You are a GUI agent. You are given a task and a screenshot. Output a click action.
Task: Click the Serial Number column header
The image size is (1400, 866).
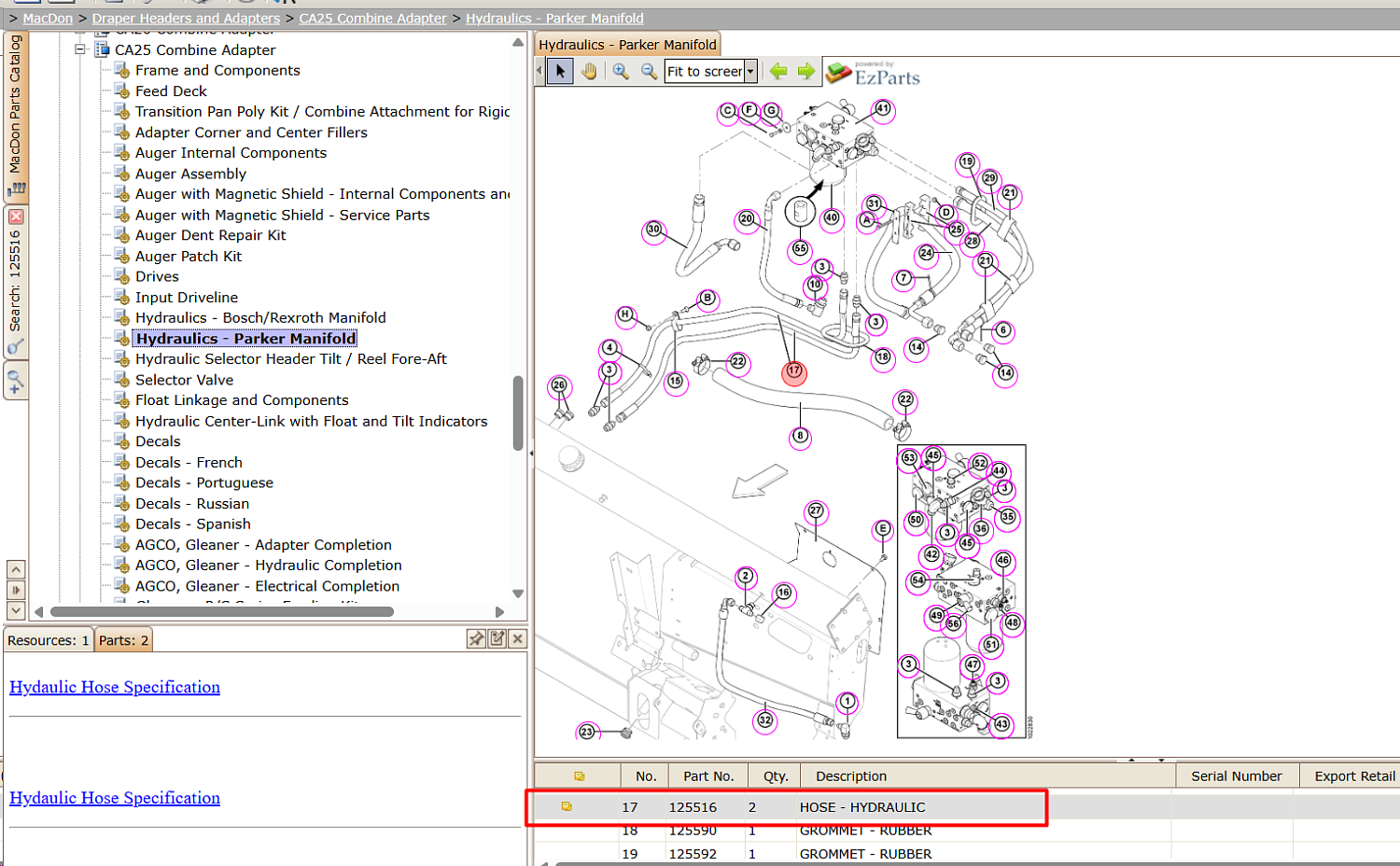pos(1237,775)
